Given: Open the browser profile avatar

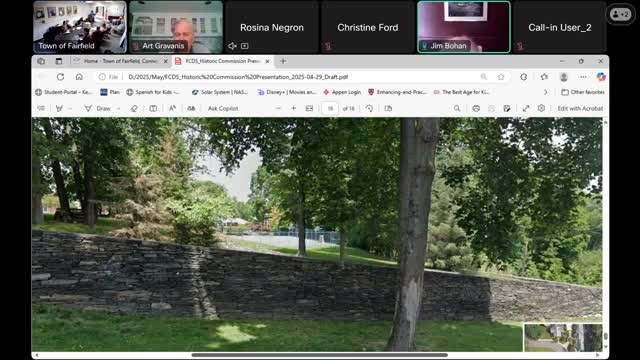Looking at the screenshot, I should coord(564,77).
